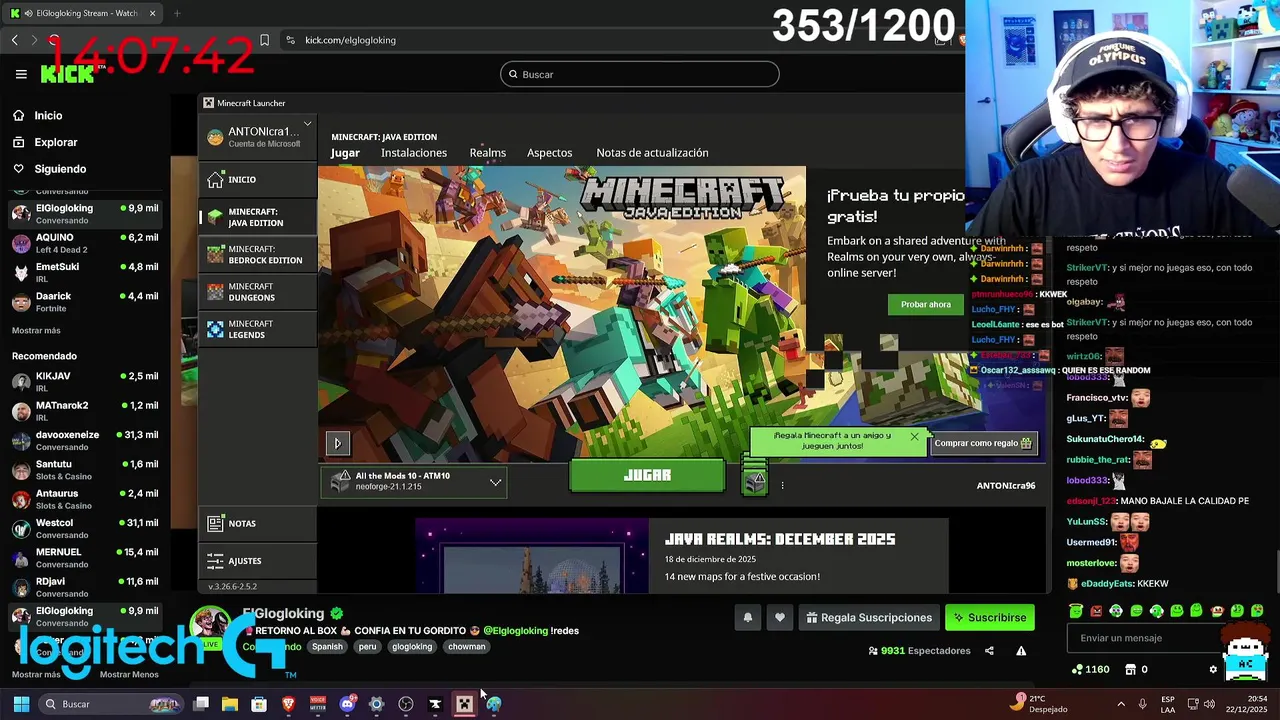1280x720 pixels.
Task: Open MERNUEL recommended channel
Action: click(x=85, y=557)
